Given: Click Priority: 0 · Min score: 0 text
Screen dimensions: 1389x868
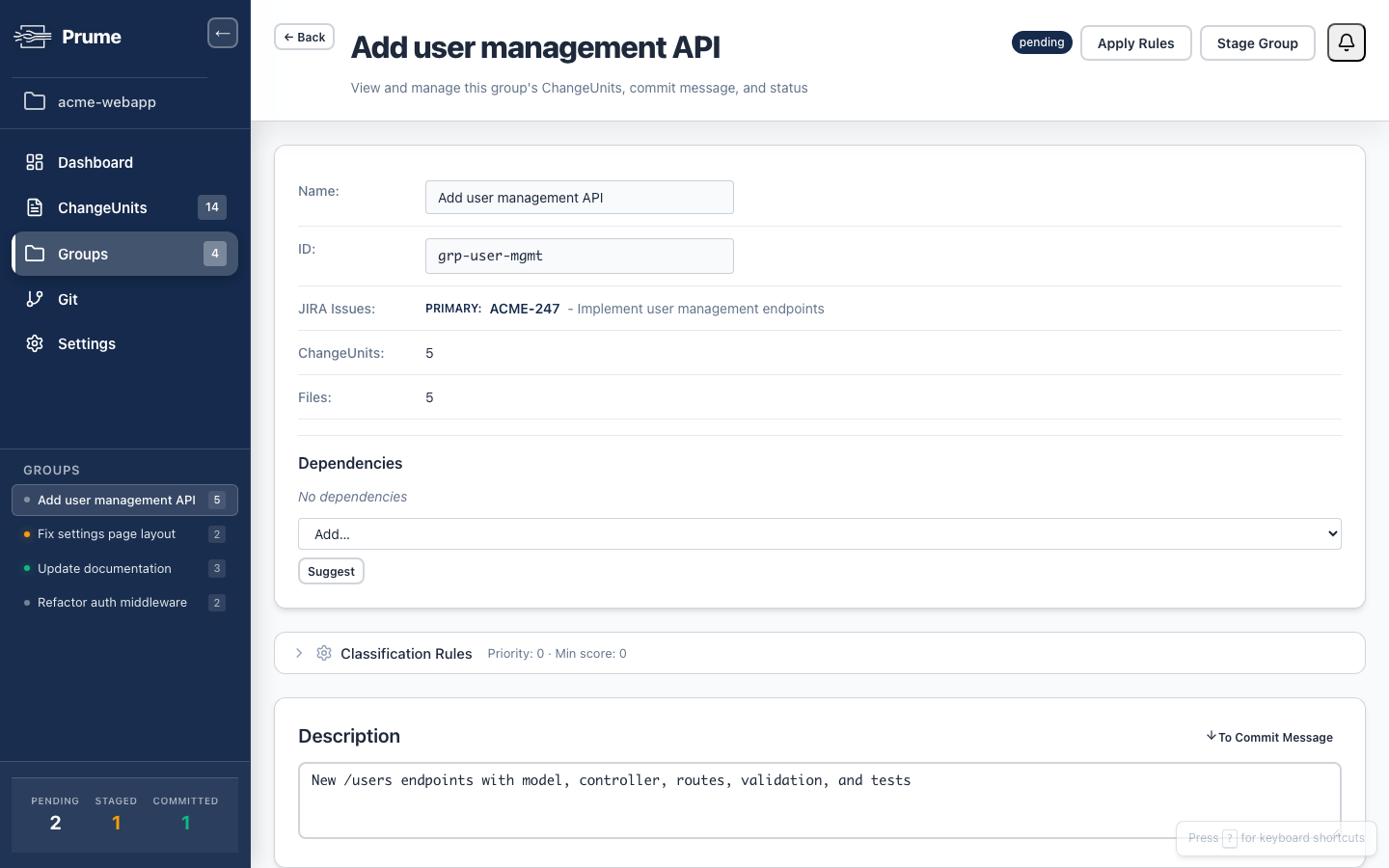Looking at the screenshot, I should 557,653.
